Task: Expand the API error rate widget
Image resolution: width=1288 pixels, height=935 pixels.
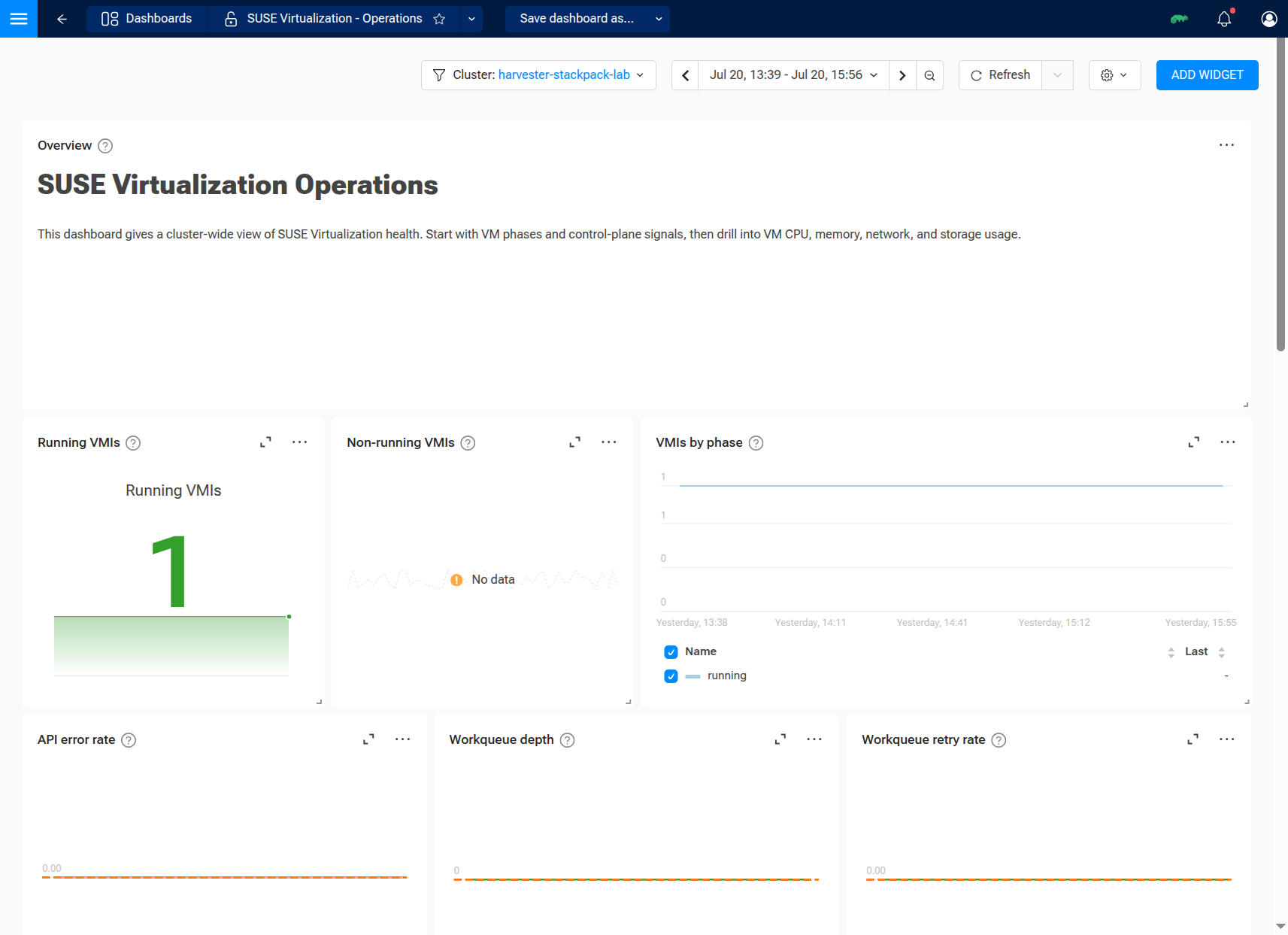Action: (x=368, y=739)
